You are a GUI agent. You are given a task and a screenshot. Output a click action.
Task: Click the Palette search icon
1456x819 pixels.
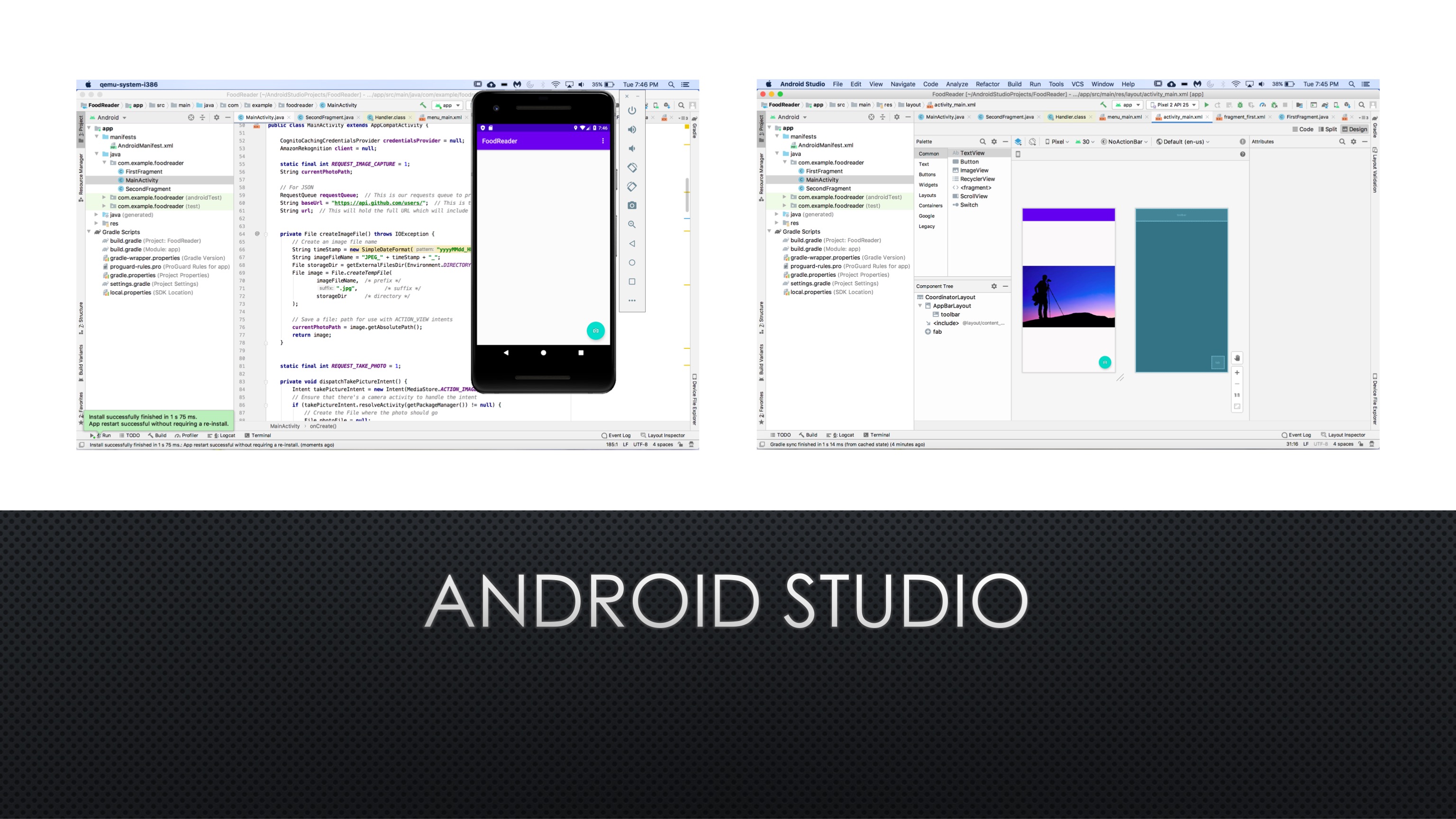tap(983, 142)
